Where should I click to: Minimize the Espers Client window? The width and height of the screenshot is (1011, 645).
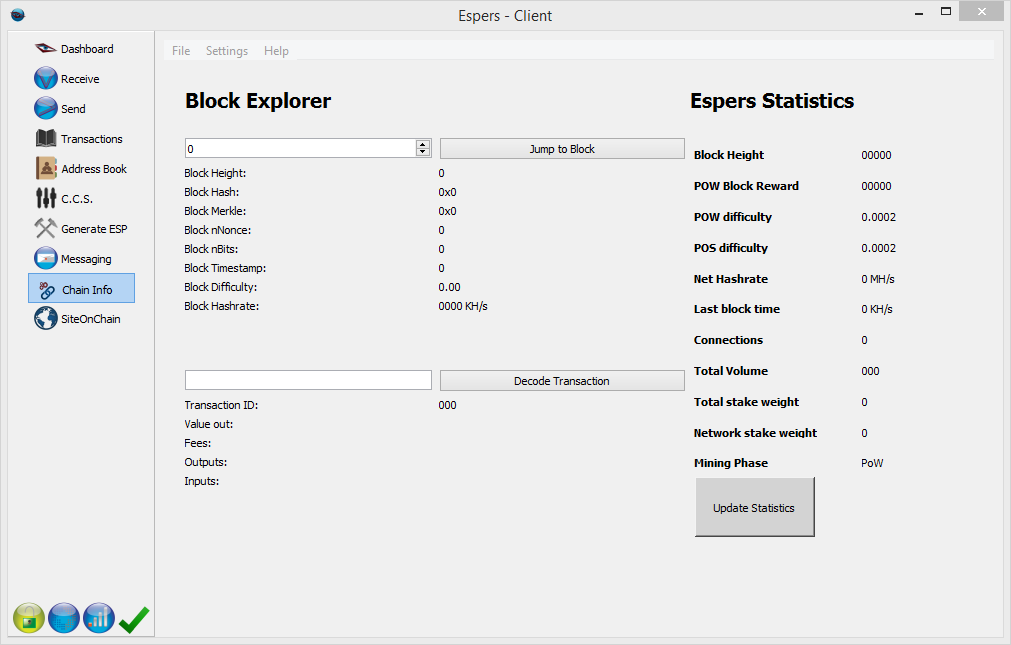[919, 12]
